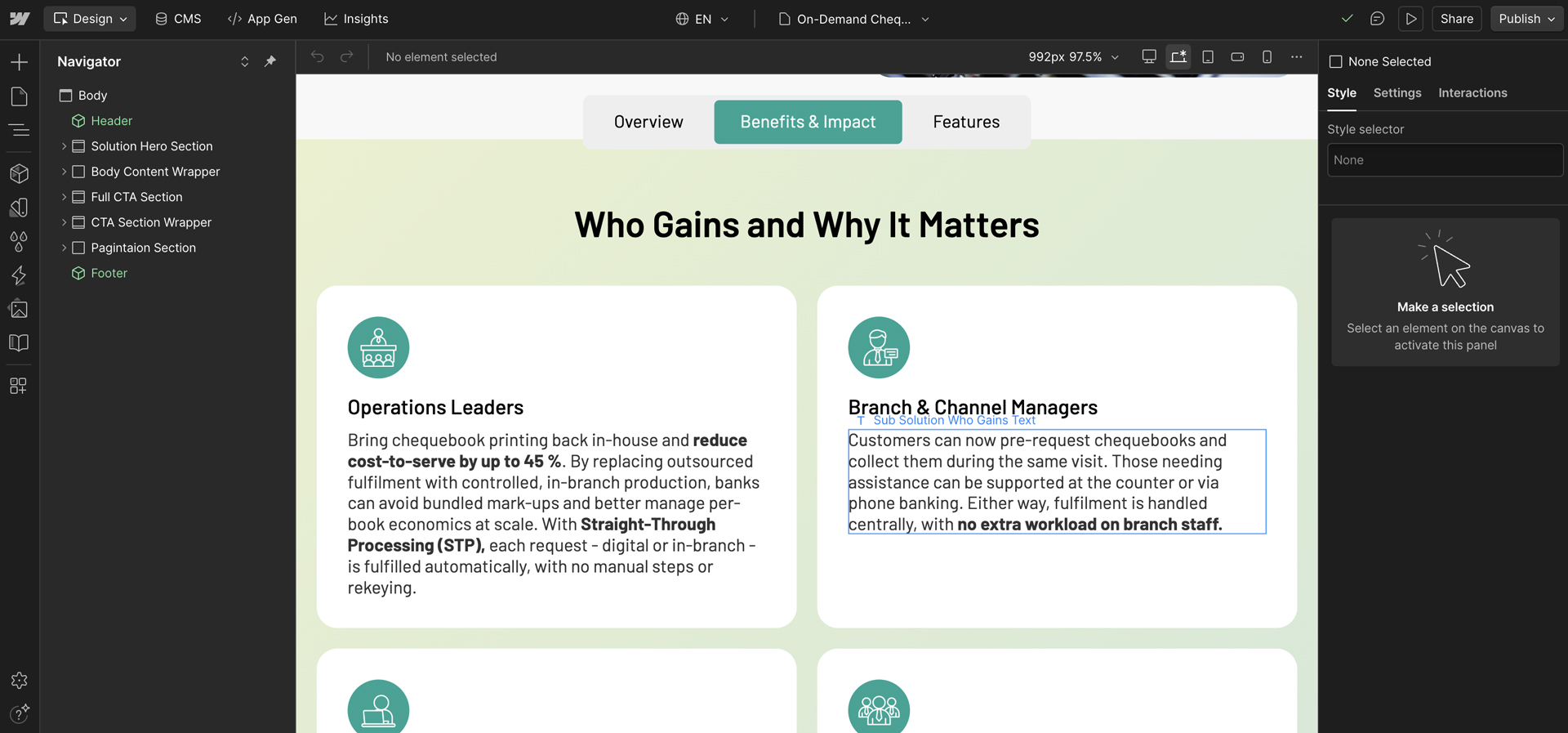Click the Share button
Viewport: 1568px width, 733px height.
1456,19
